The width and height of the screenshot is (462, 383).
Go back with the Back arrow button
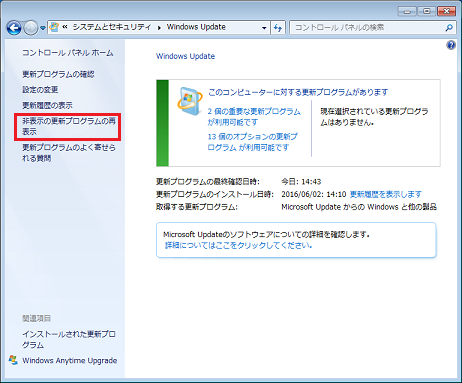click(x=14, y=28)
